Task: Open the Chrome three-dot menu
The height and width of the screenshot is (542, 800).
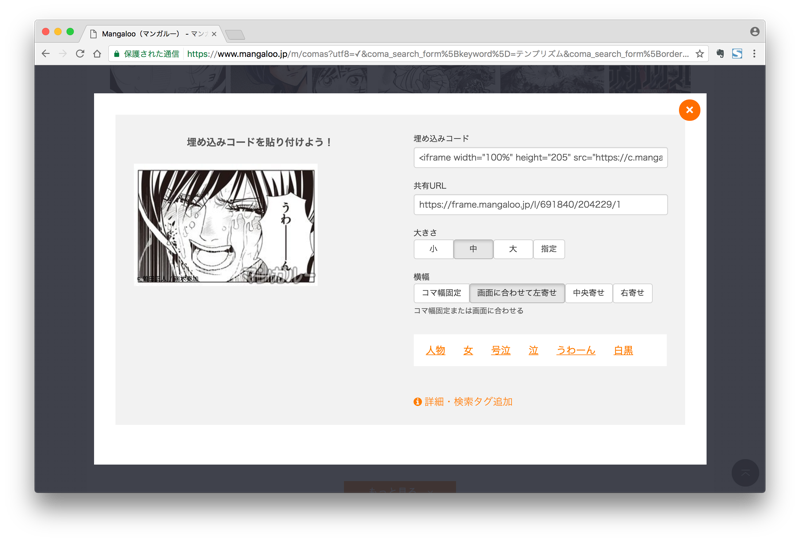Action: pyautogui.click(x=754, y=54)
